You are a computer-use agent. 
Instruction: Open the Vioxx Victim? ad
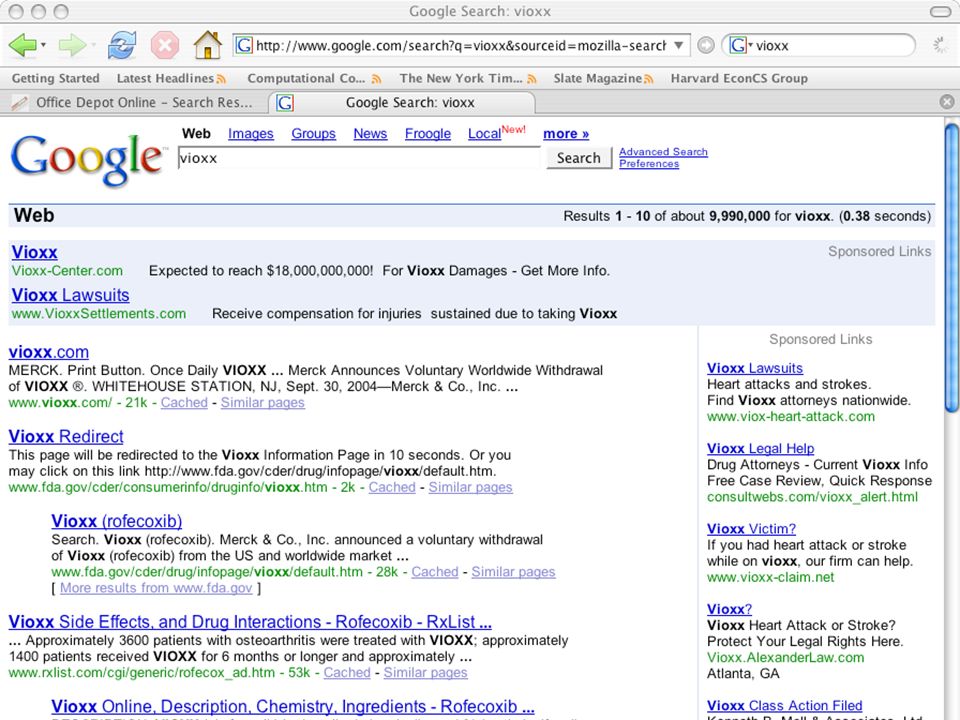tap(751, 528)
